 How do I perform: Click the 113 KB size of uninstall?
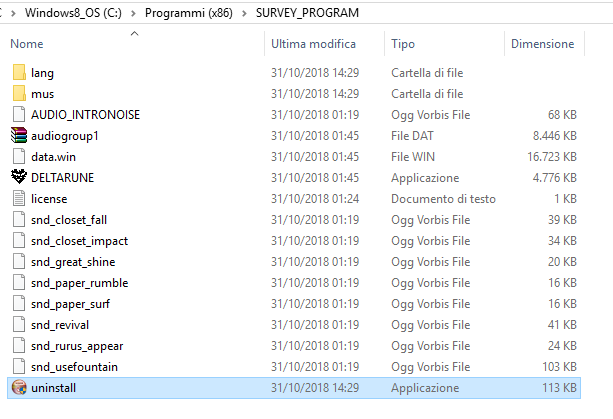click(559, 388)
